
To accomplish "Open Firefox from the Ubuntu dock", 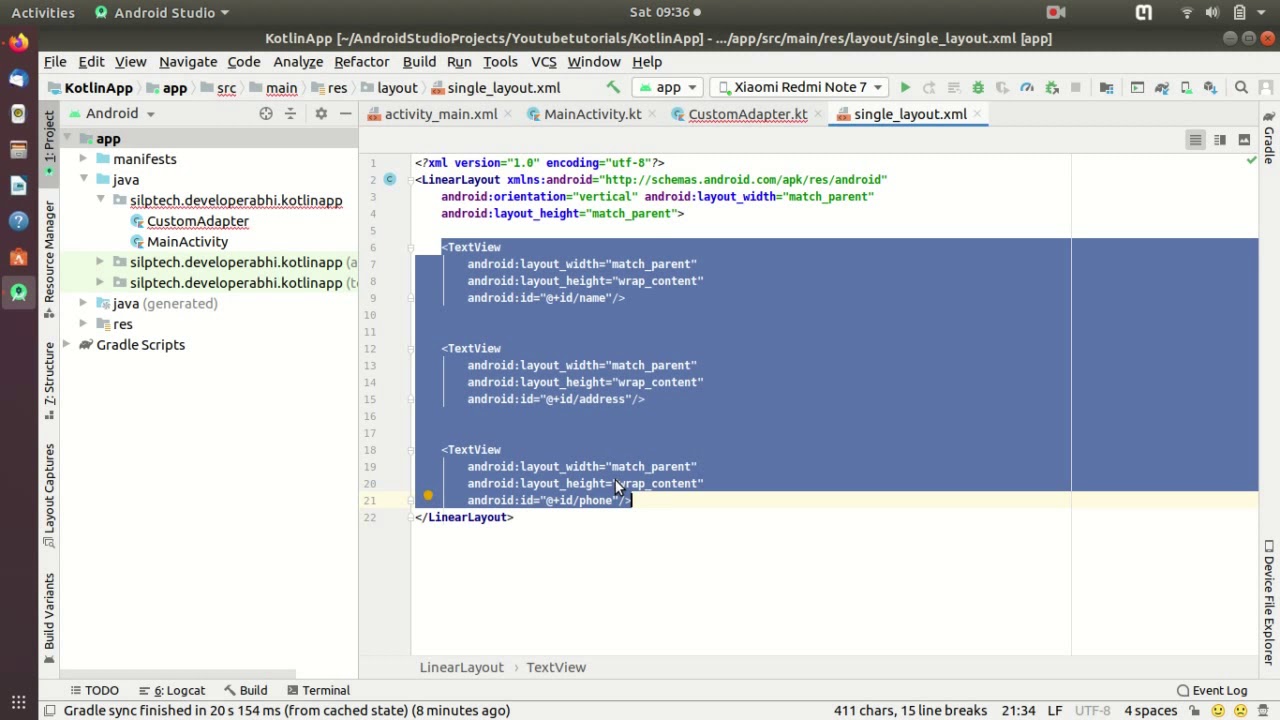I will click(x=18, y=43).
